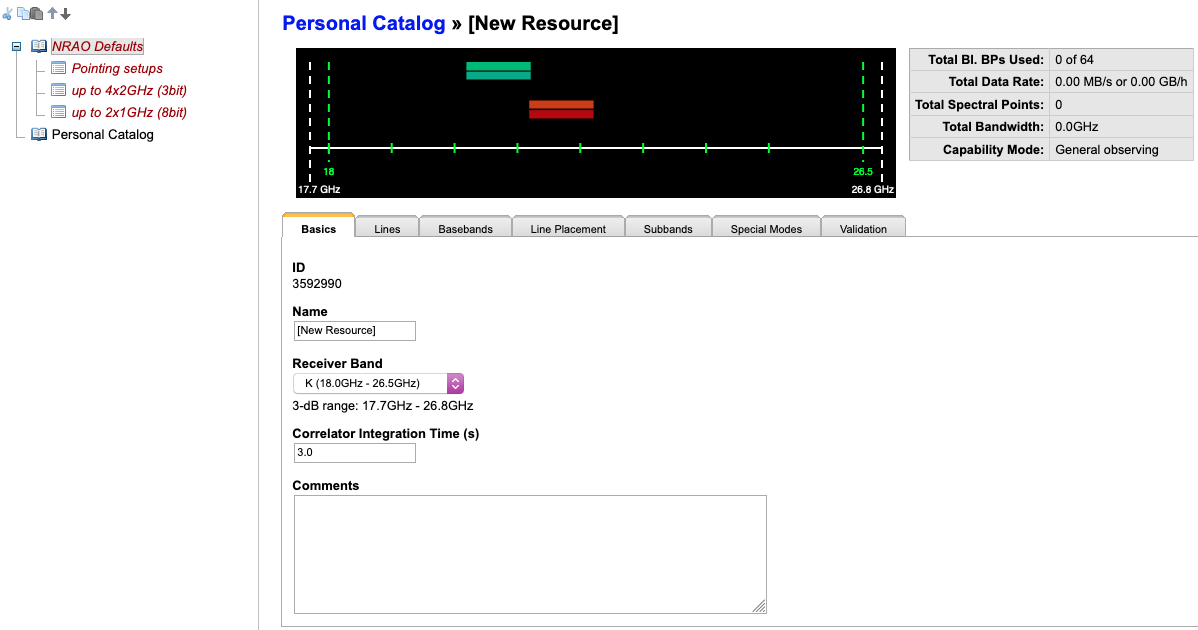1198x630 pixels.
Task: Open the Line Placement tab
Action: click(568, 228)
